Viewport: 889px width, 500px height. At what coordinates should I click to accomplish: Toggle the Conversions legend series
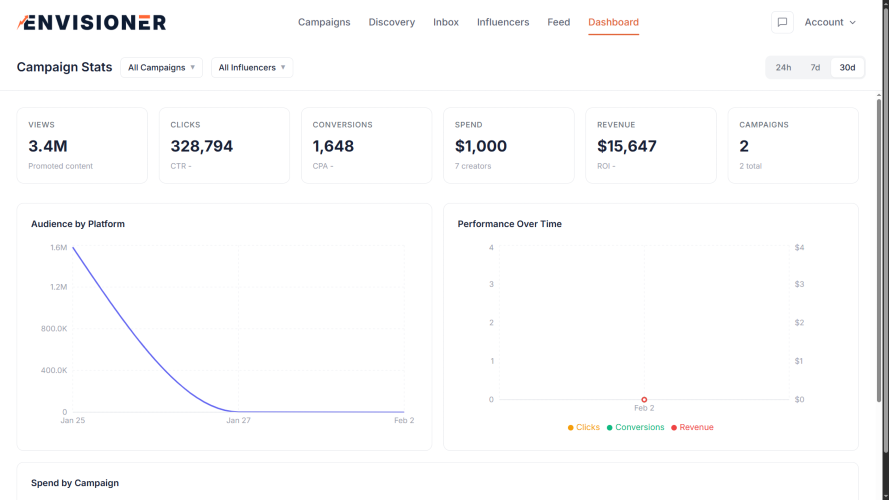coord(635,427)
